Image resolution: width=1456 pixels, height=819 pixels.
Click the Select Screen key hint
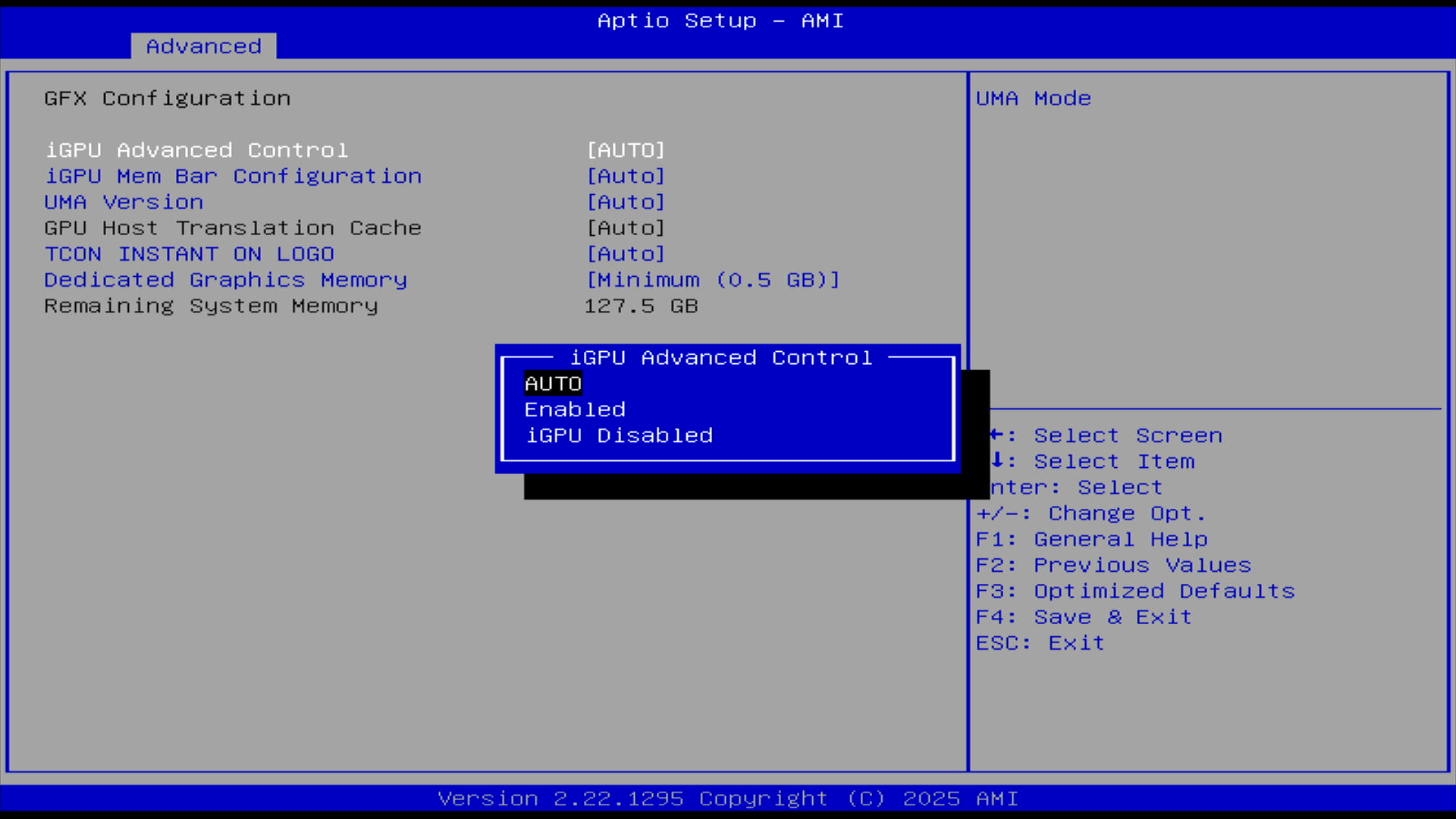[1106, 435]
